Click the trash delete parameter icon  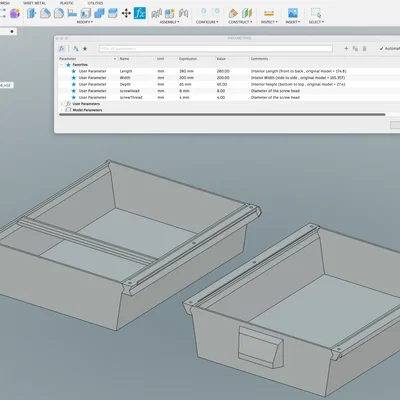(x=364, y=49)
